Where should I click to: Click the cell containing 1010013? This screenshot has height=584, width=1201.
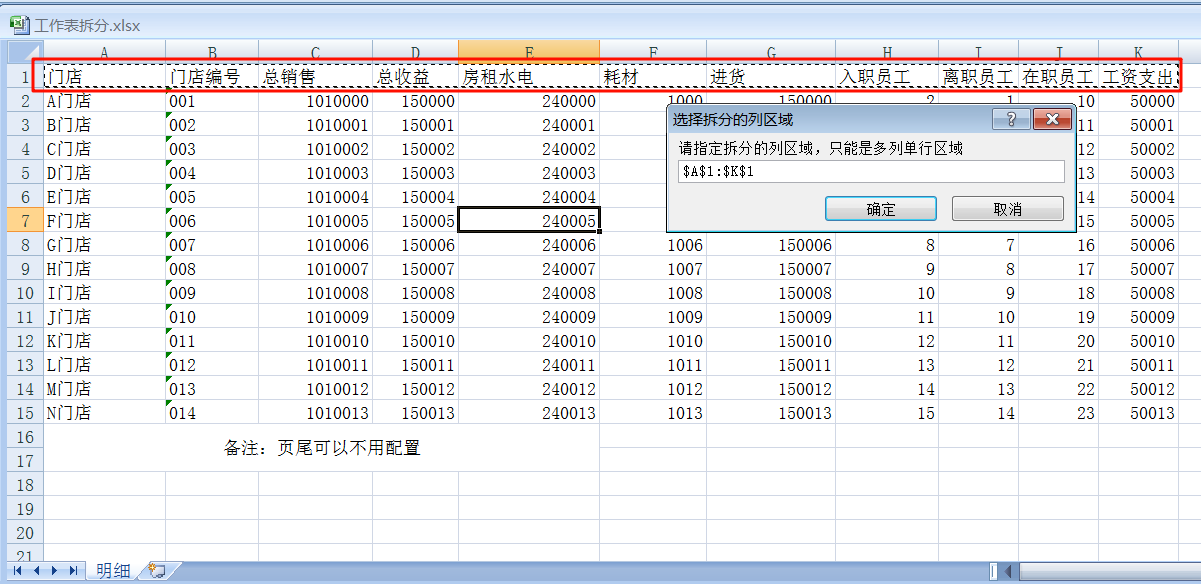point(315,413)
